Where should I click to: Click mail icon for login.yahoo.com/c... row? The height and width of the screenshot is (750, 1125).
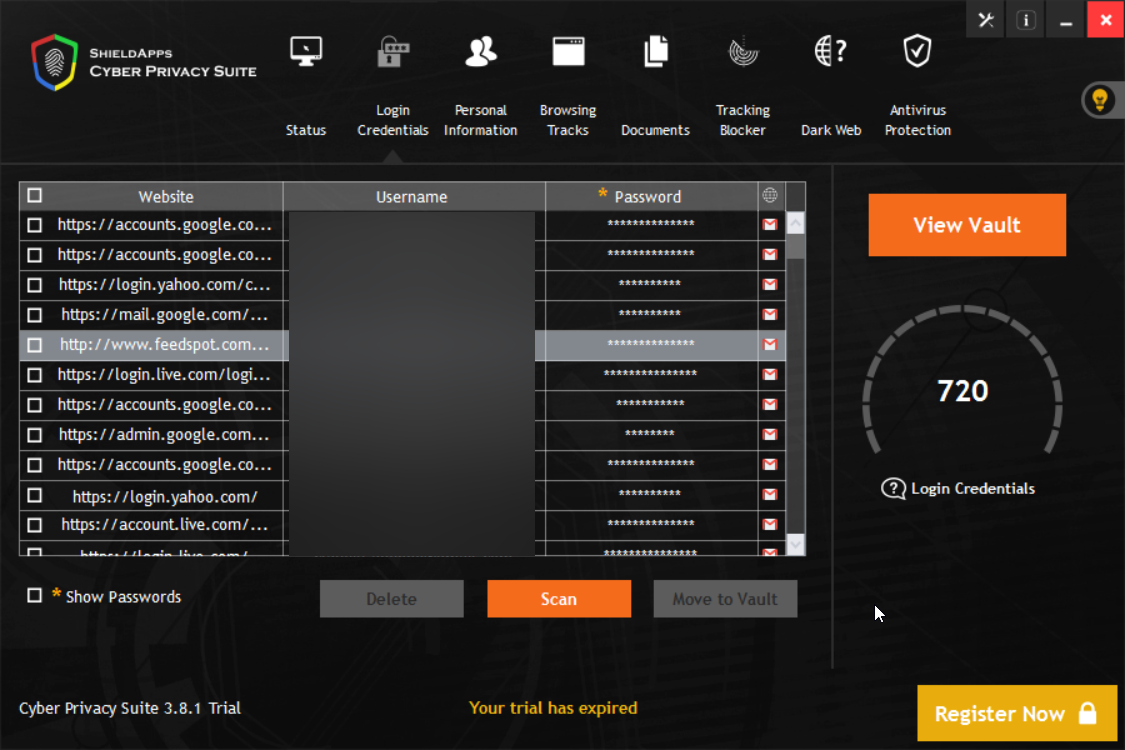pyautogui.click(x=770, y=284)
